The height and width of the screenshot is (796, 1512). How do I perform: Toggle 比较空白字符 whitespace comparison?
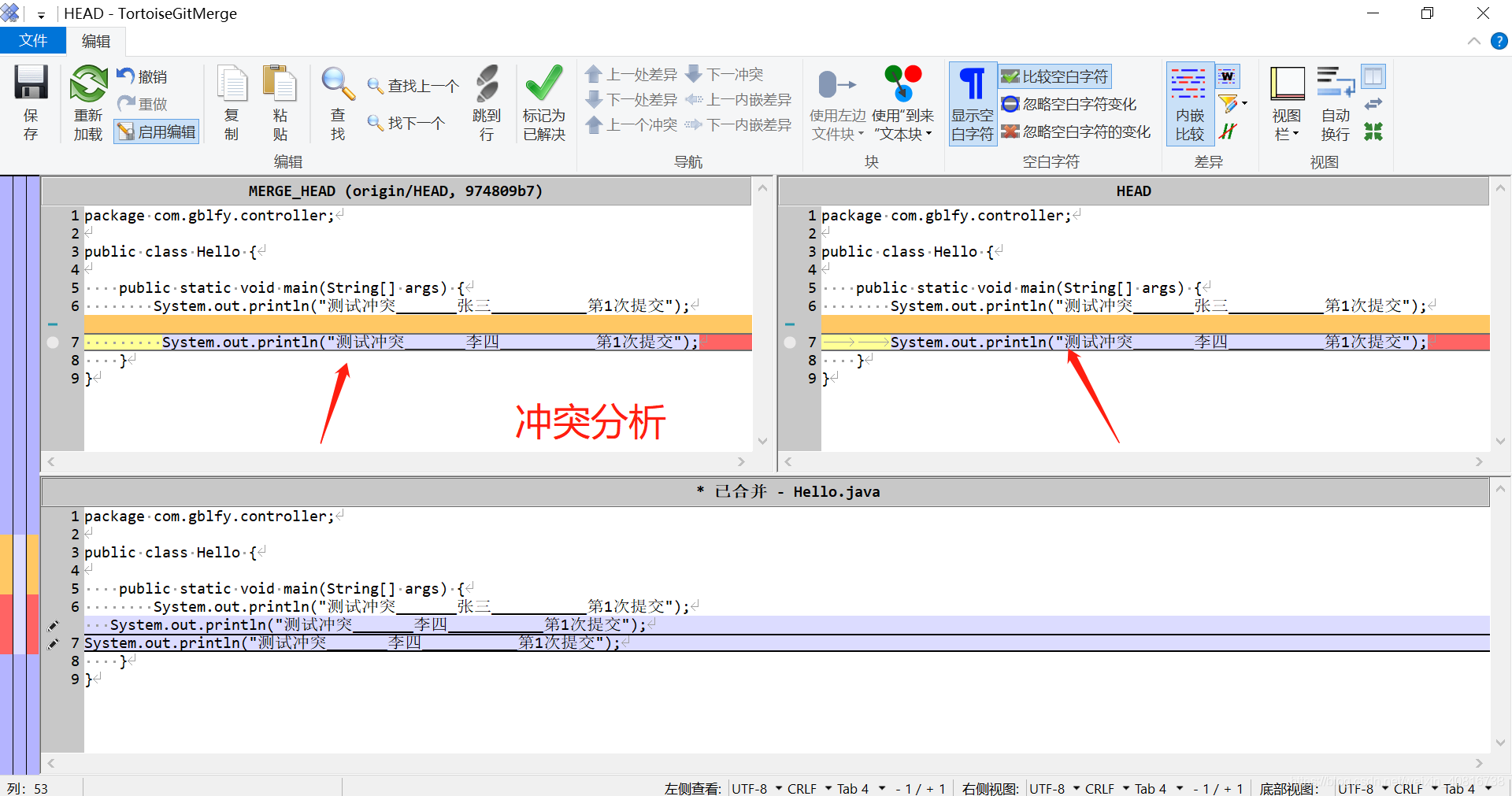click(1055, 76)
